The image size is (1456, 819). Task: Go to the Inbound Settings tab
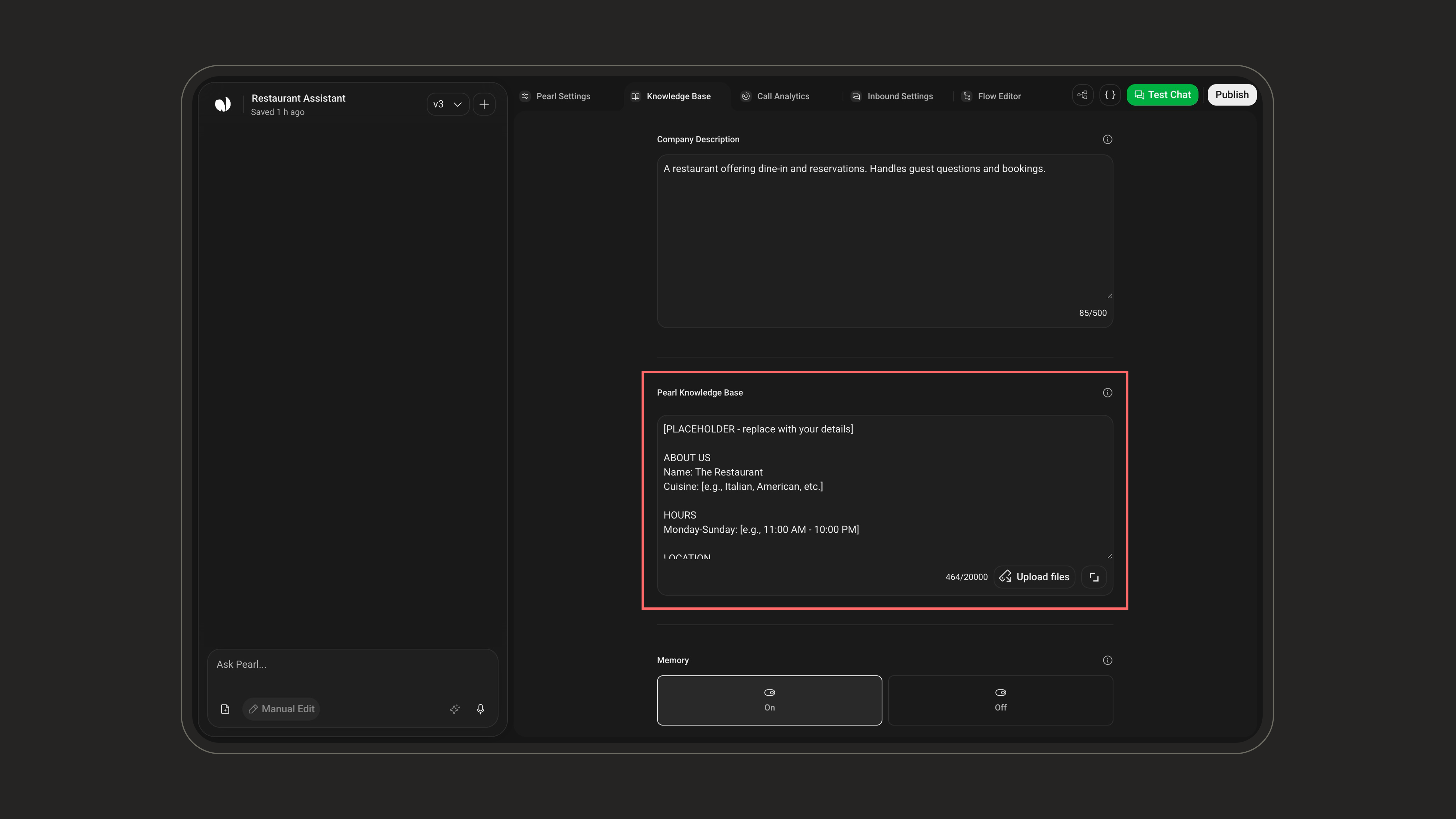point(893,96)
